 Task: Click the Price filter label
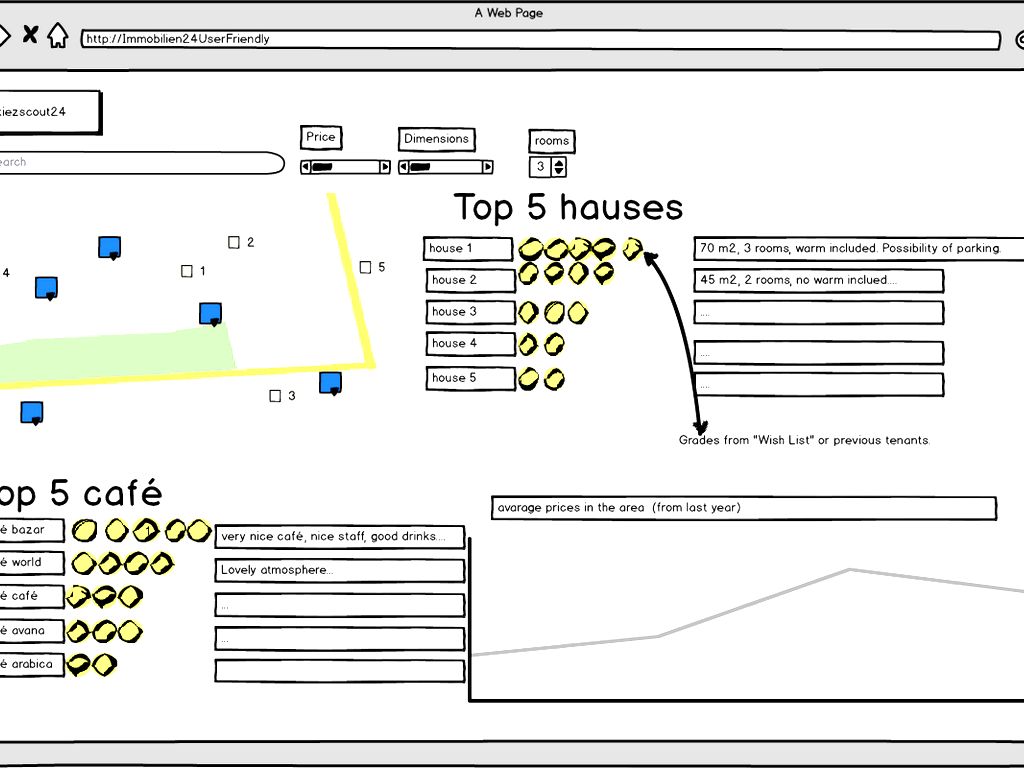coord(321,137)
